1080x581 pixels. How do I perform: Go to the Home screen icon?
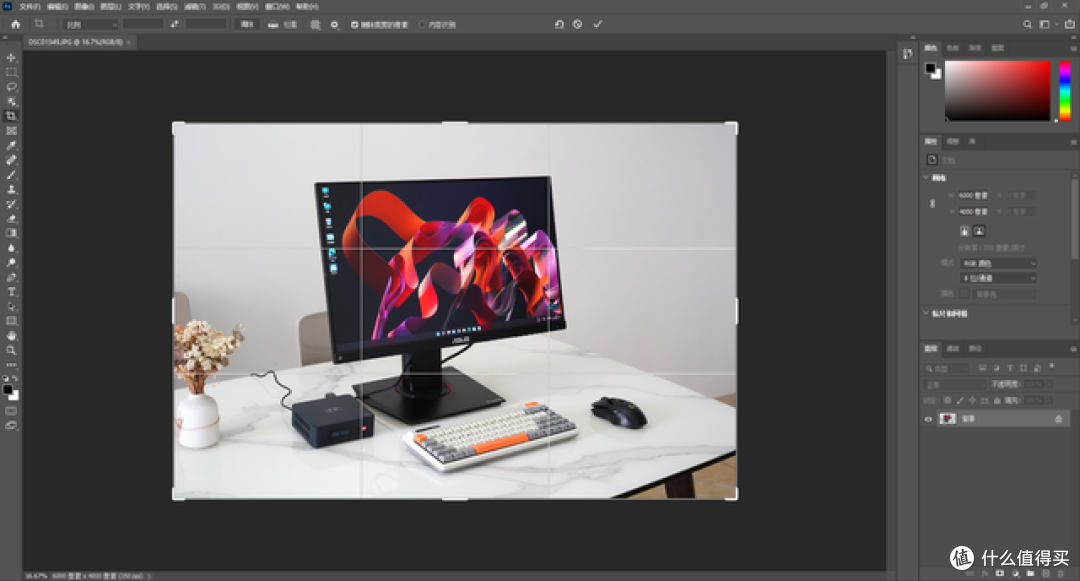(x=15, y=24)
